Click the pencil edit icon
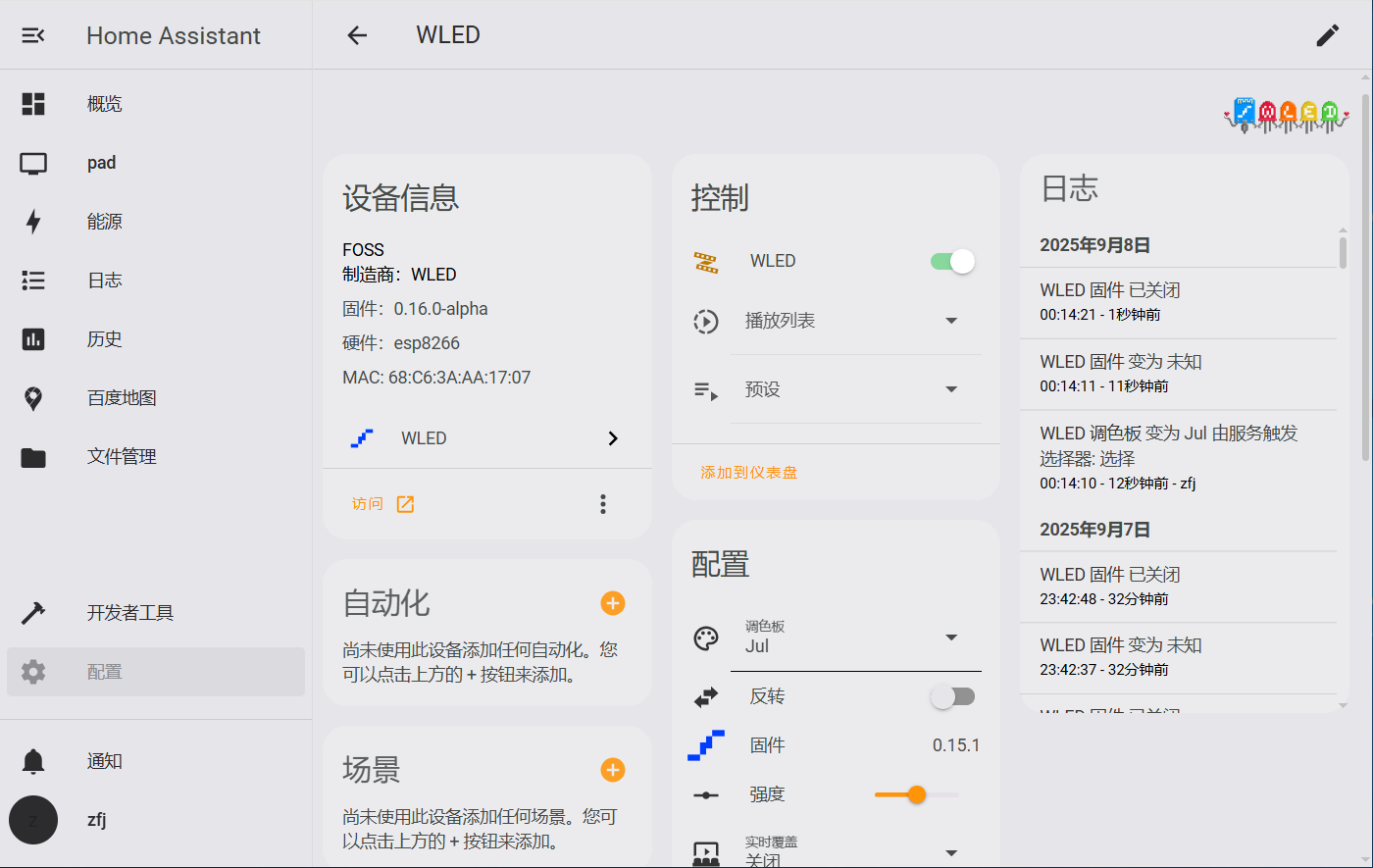1373x868 pixels. coord(1327,35)
